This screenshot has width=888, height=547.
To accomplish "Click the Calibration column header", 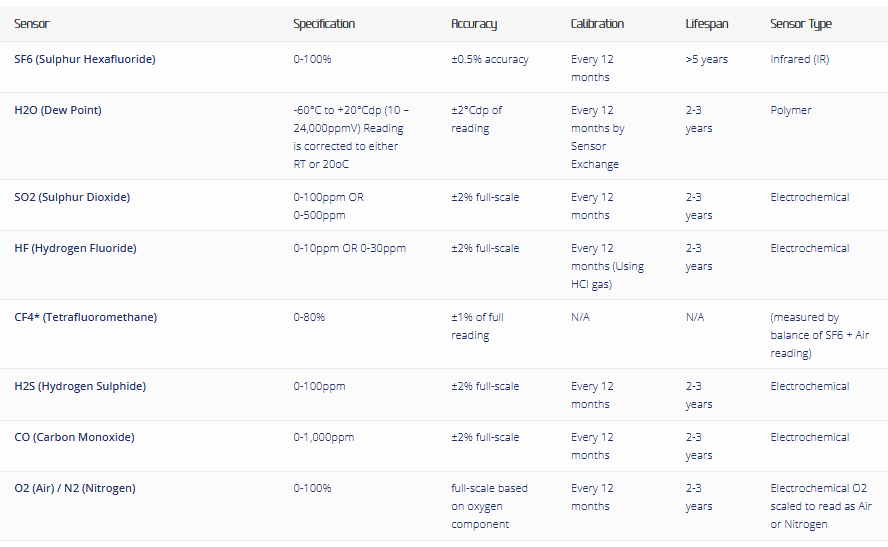I will pos(597,24).
